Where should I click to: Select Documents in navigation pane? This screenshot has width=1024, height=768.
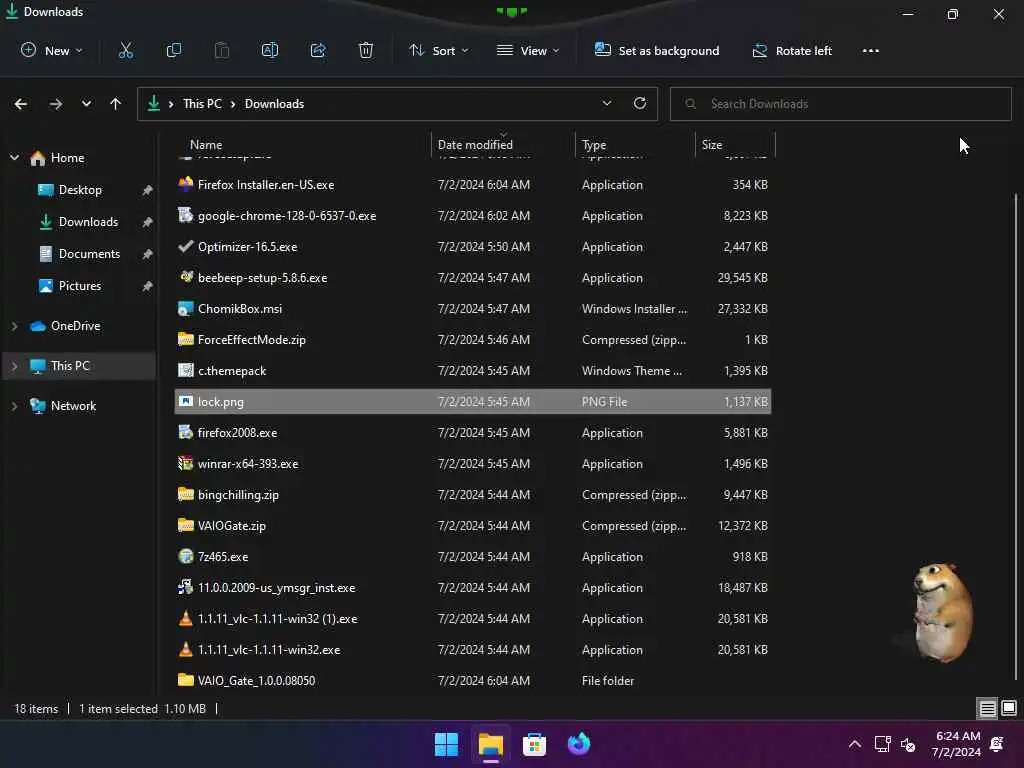(89, 254)
